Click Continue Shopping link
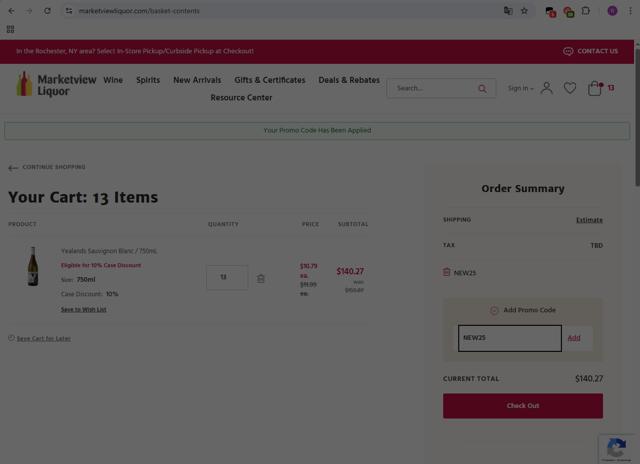640x464 pixels. click(47, 167)
